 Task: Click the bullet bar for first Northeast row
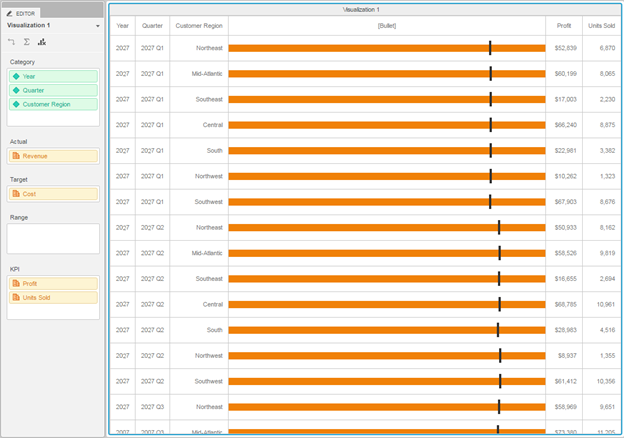click(386, 48)
